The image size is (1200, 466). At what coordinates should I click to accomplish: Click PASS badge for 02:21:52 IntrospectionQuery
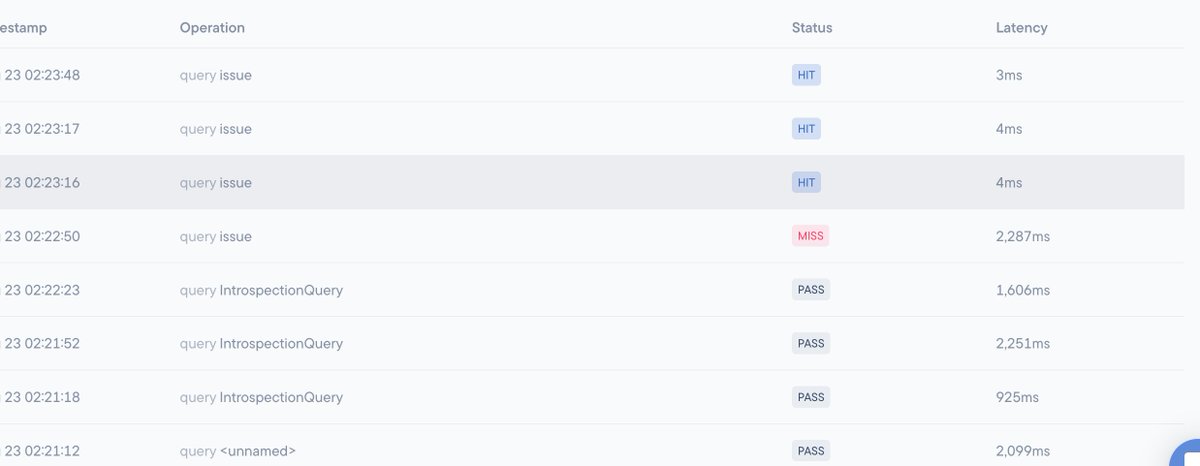pyautogui.click(x=811, y=344)
